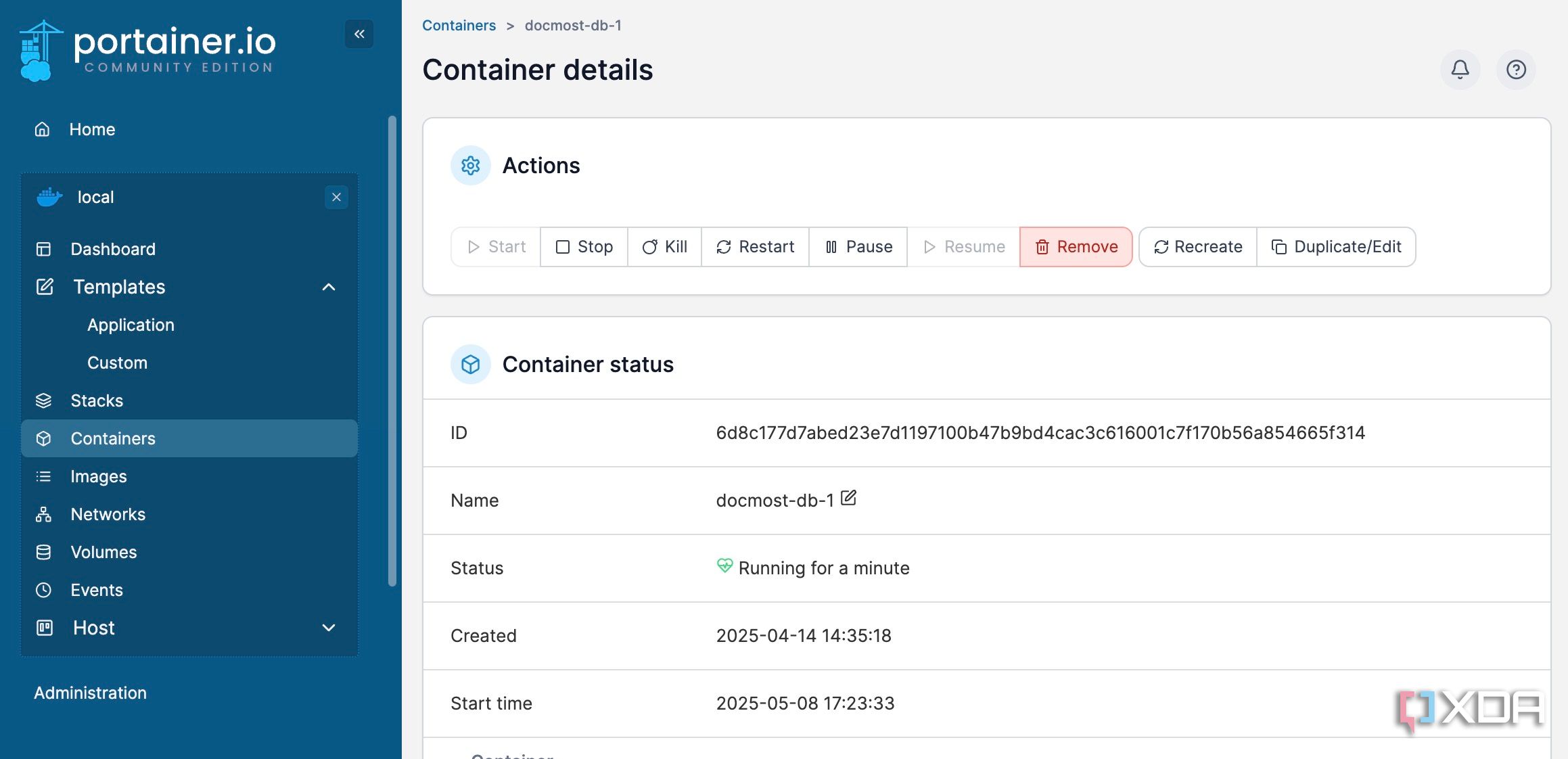This screenshot has width=1568, height=759.
Task: Select Created value 2025-04-14 14:35:18
Action: coord(804,636)
